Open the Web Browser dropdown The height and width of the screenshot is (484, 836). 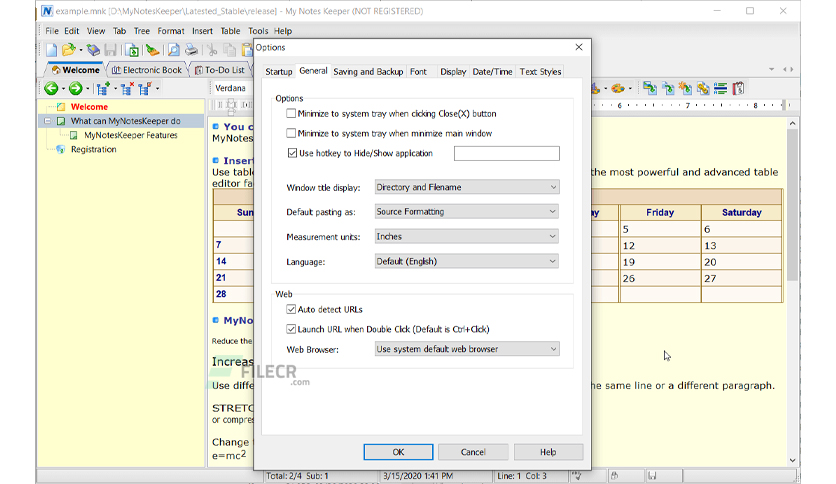click(x=467, y=349)
